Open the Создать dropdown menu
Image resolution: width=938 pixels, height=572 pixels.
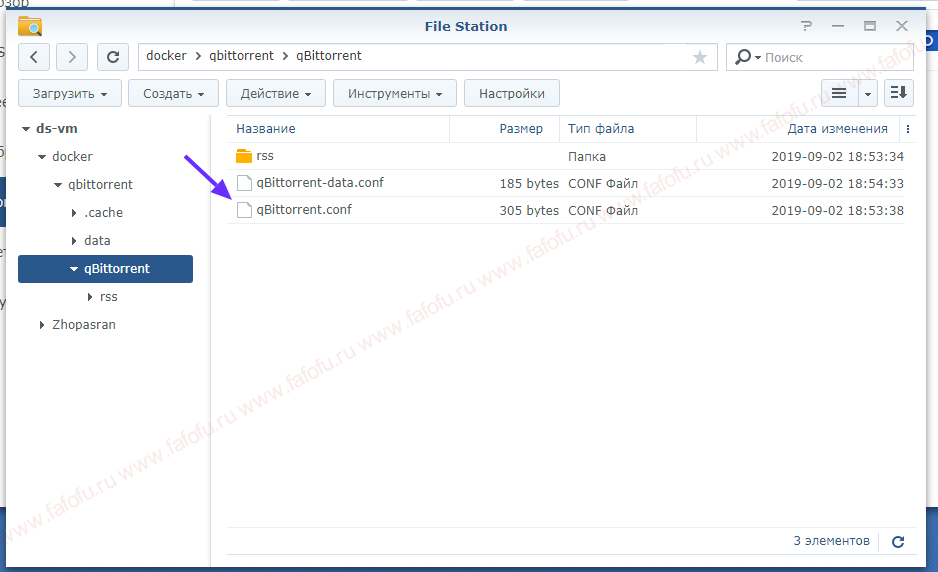tap(173, 93)
